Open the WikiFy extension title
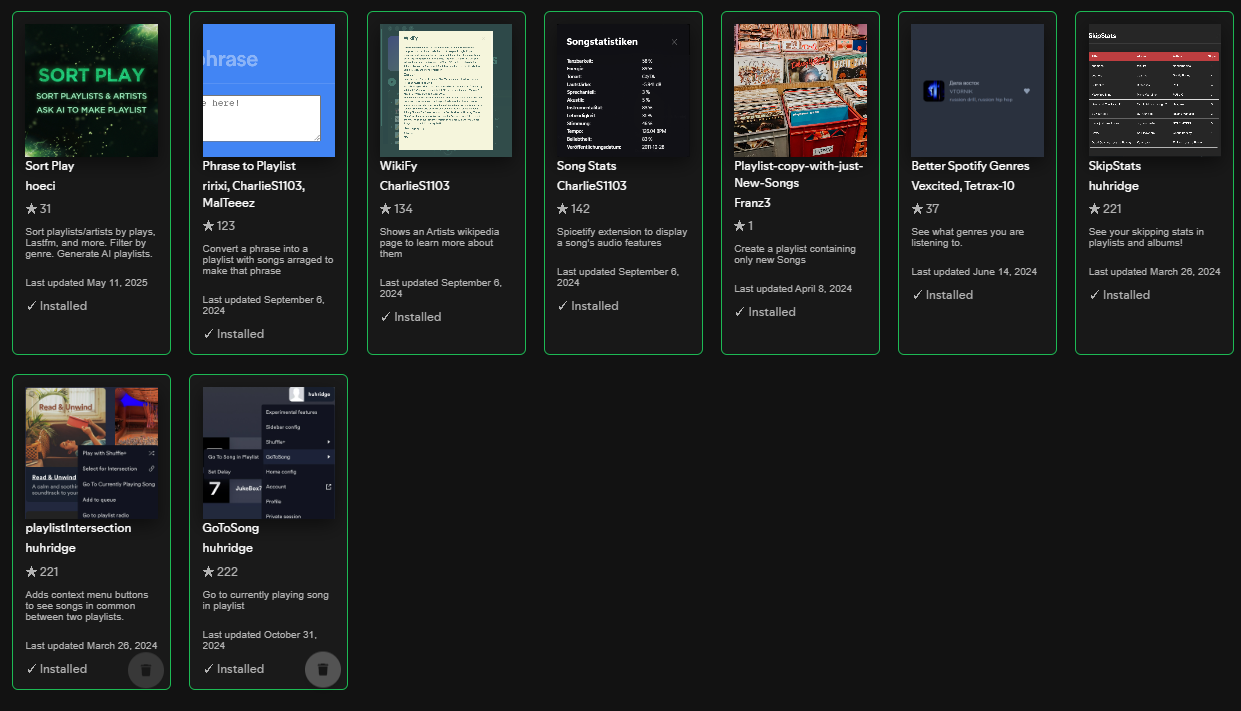Viewport: 1241px width, 711px height. pyautogui.click(x=398, y=166)
